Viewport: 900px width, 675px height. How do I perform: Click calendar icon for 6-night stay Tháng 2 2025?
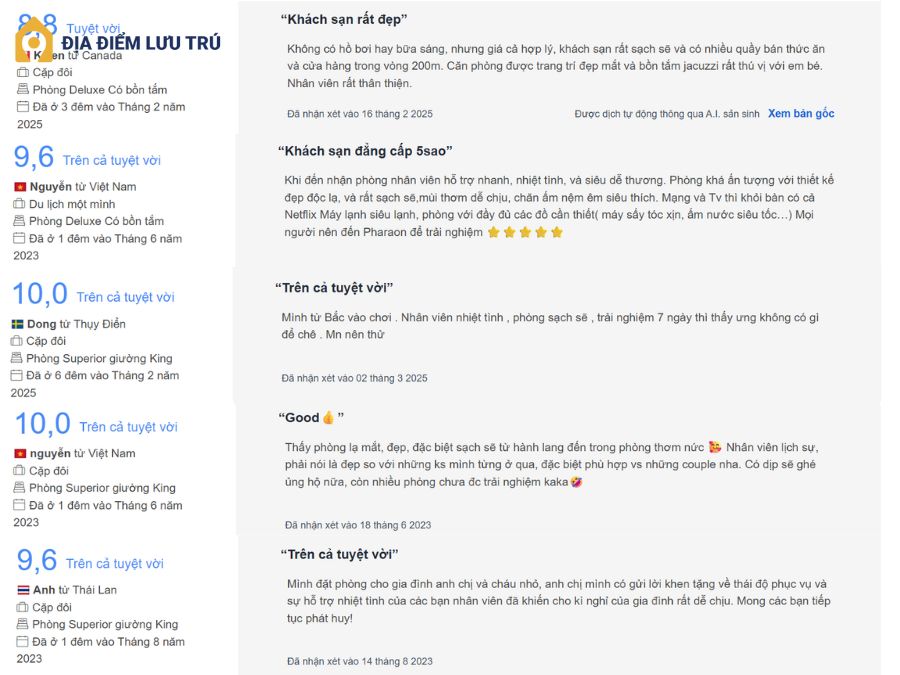pos(17,375)
